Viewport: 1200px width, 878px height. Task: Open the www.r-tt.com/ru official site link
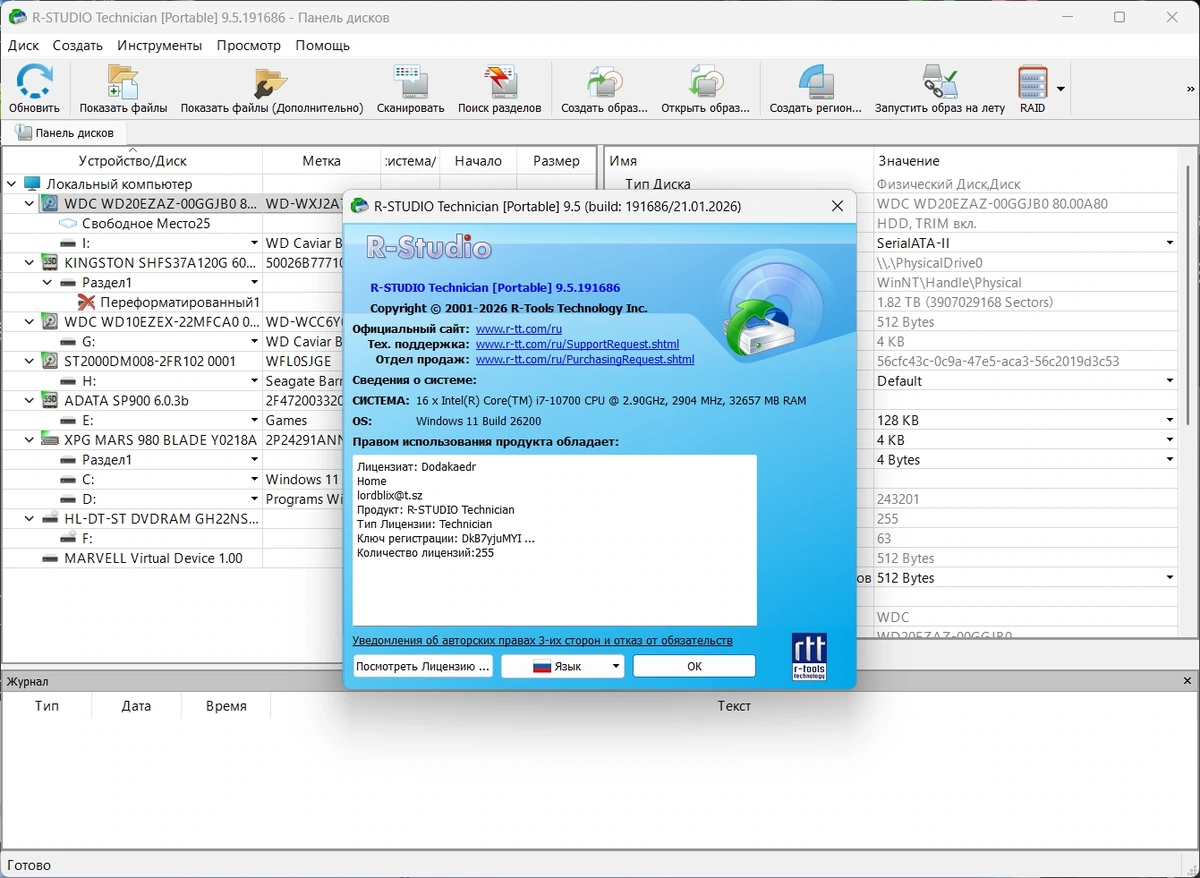tap(519, 329)
